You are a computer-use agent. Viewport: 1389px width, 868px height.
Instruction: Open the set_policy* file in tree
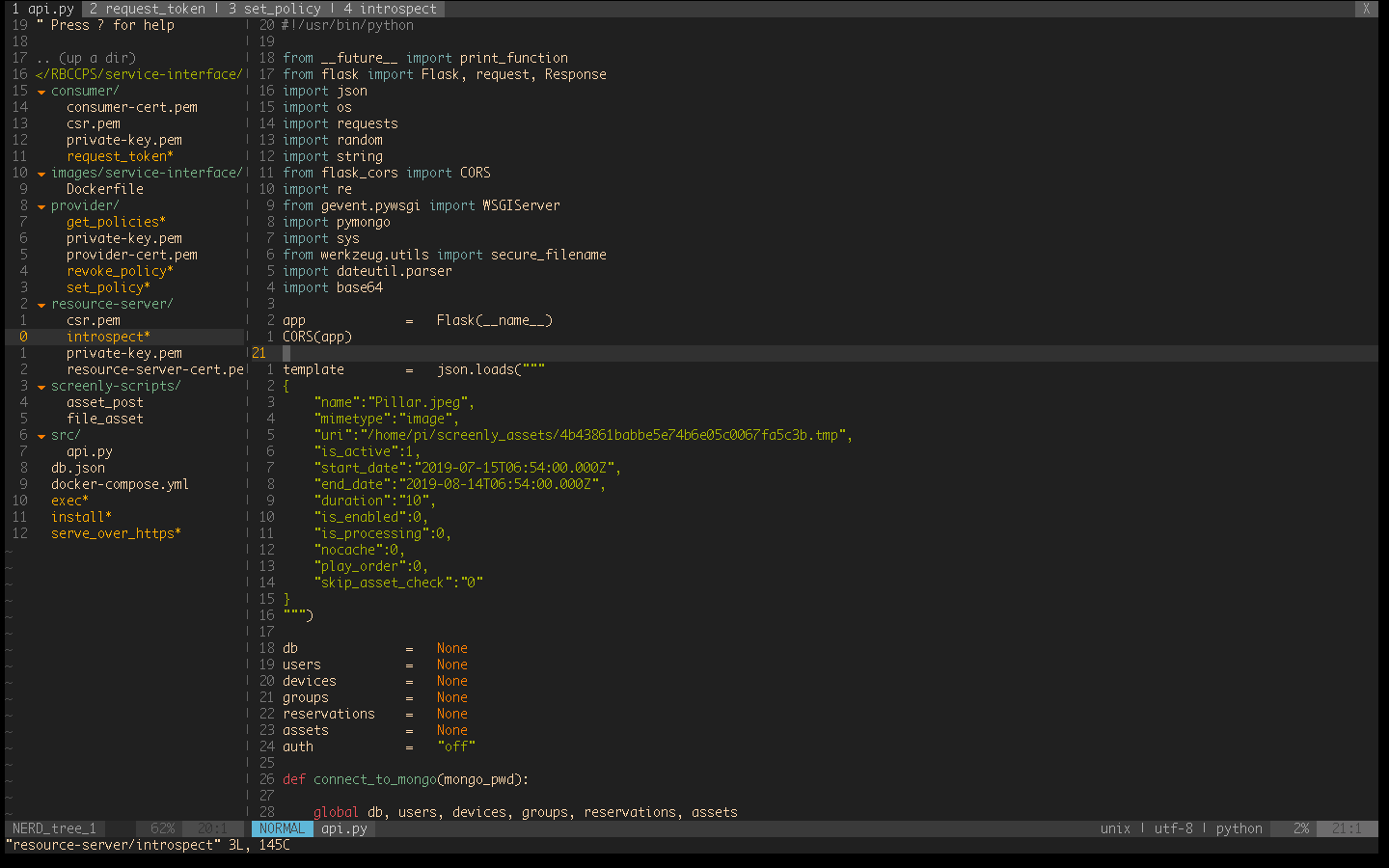tap(109, 287)
